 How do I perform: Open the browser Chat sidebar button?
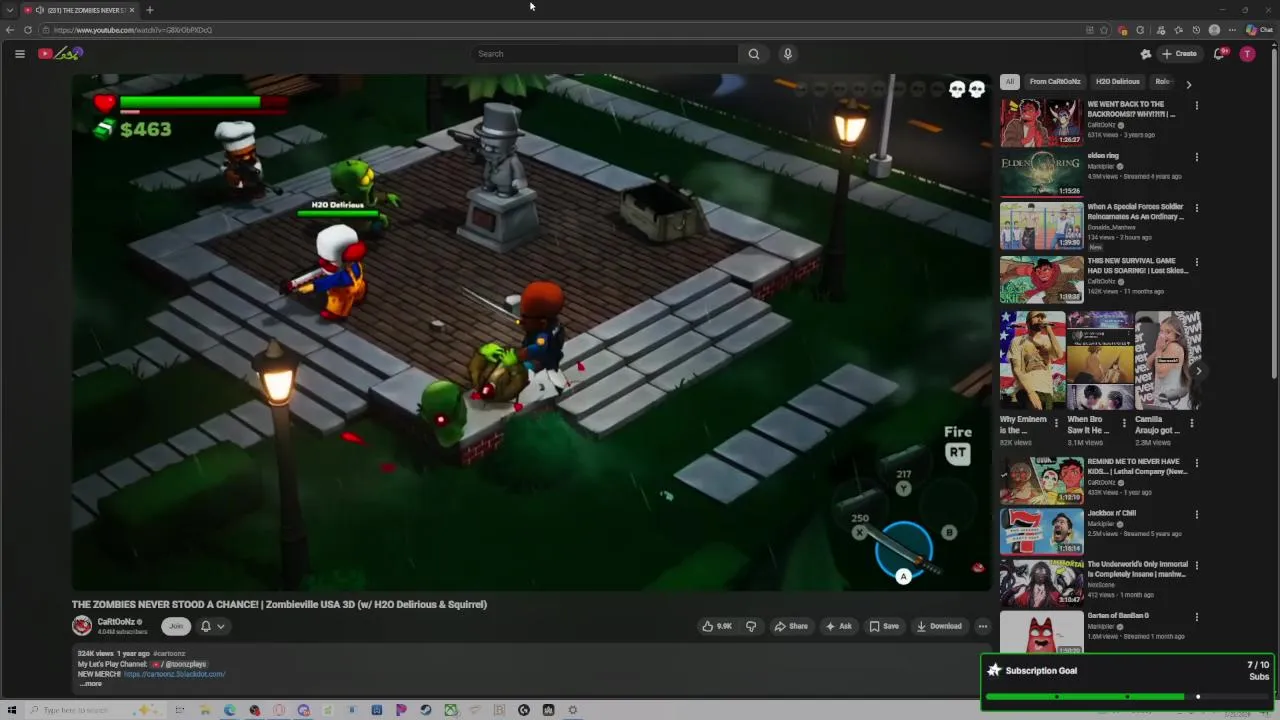(x=1259, y=30)
